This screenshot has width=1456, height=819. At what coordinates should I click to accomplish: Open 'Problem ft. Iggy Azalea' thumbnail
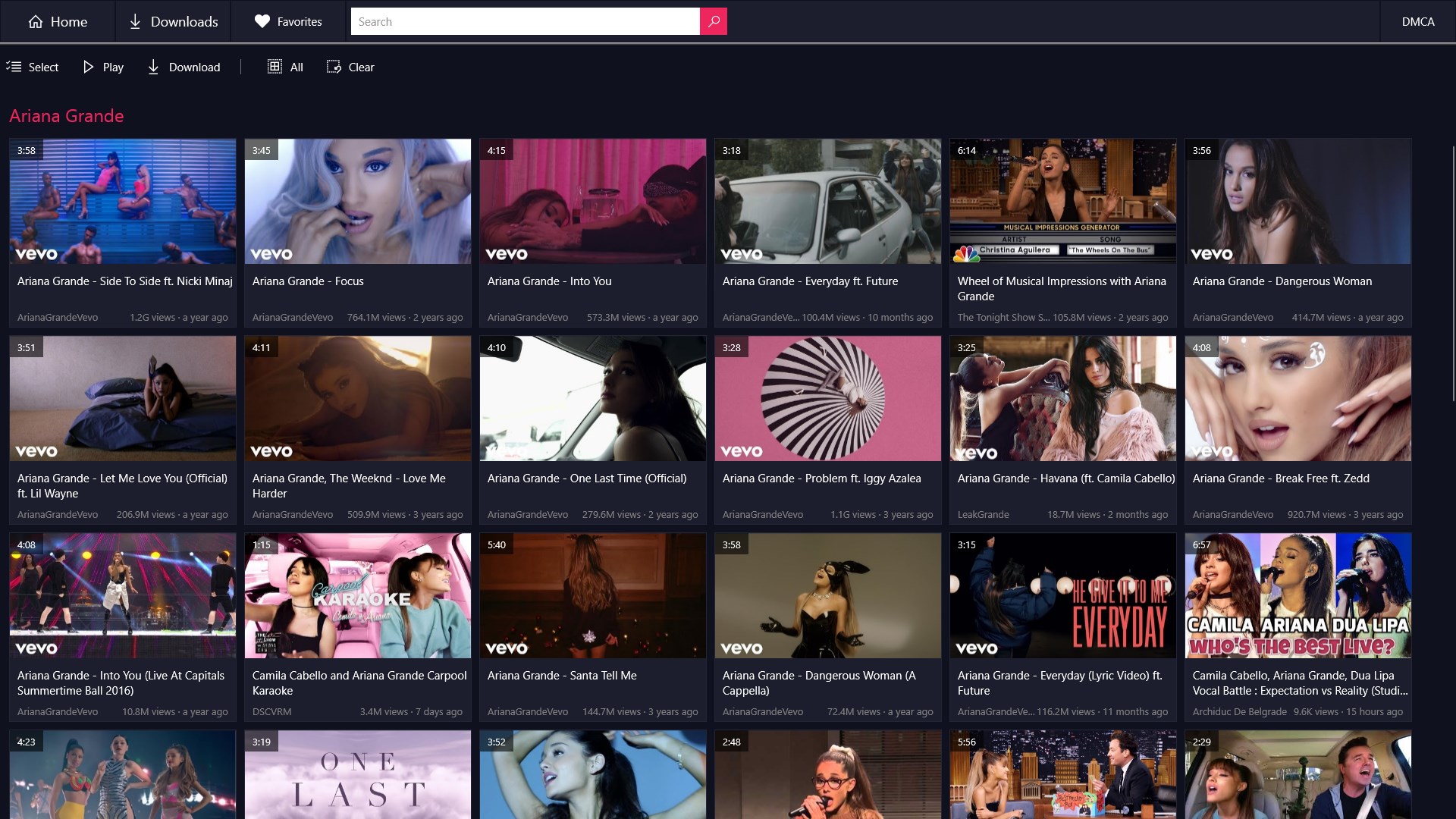pos(827,398)
